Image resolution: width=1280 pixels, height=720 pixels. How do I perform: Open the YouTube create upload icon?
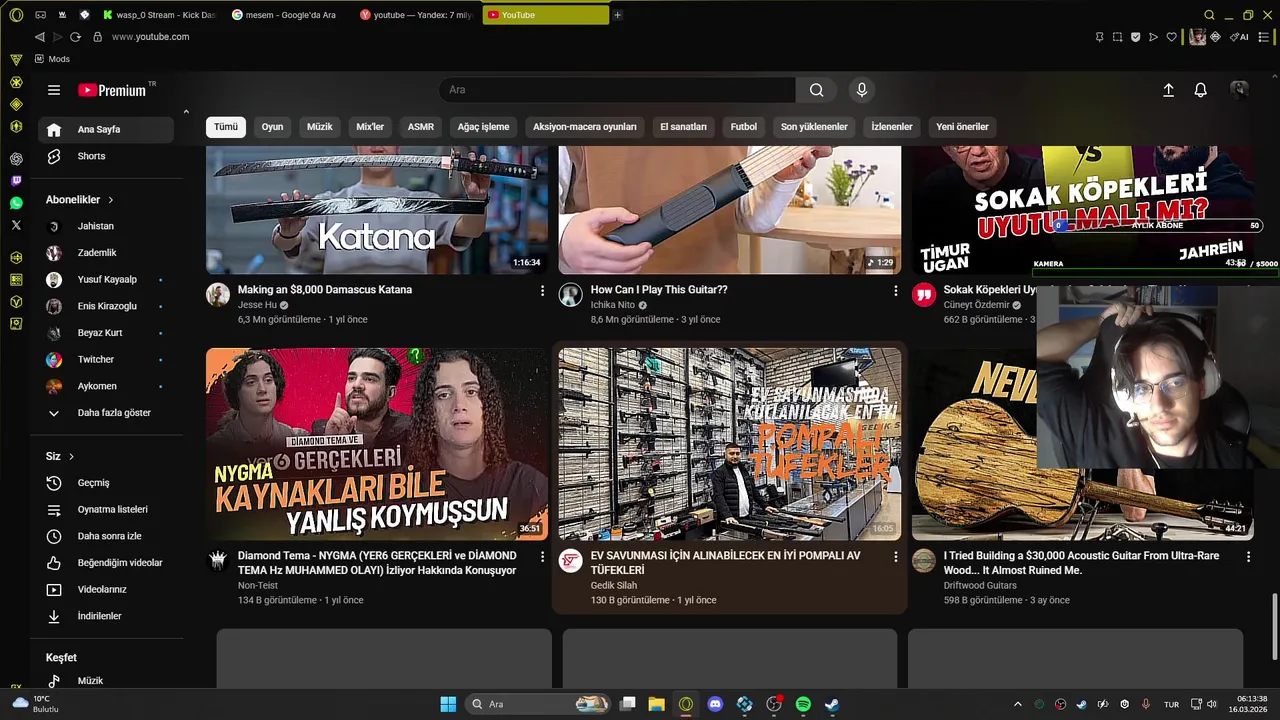point(1168,90)
